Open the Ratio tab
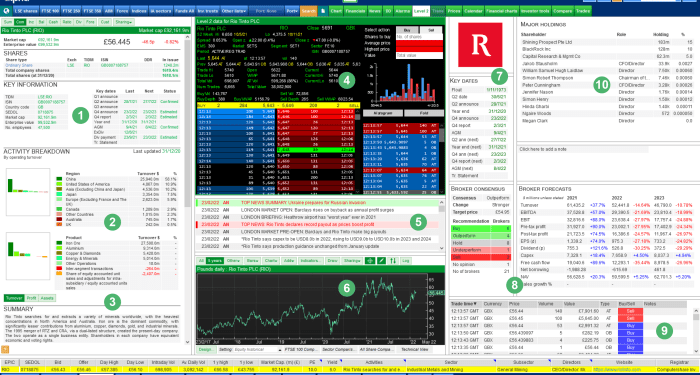The height and width of the screenshot is (375, 700). click(x=67, y=21)
